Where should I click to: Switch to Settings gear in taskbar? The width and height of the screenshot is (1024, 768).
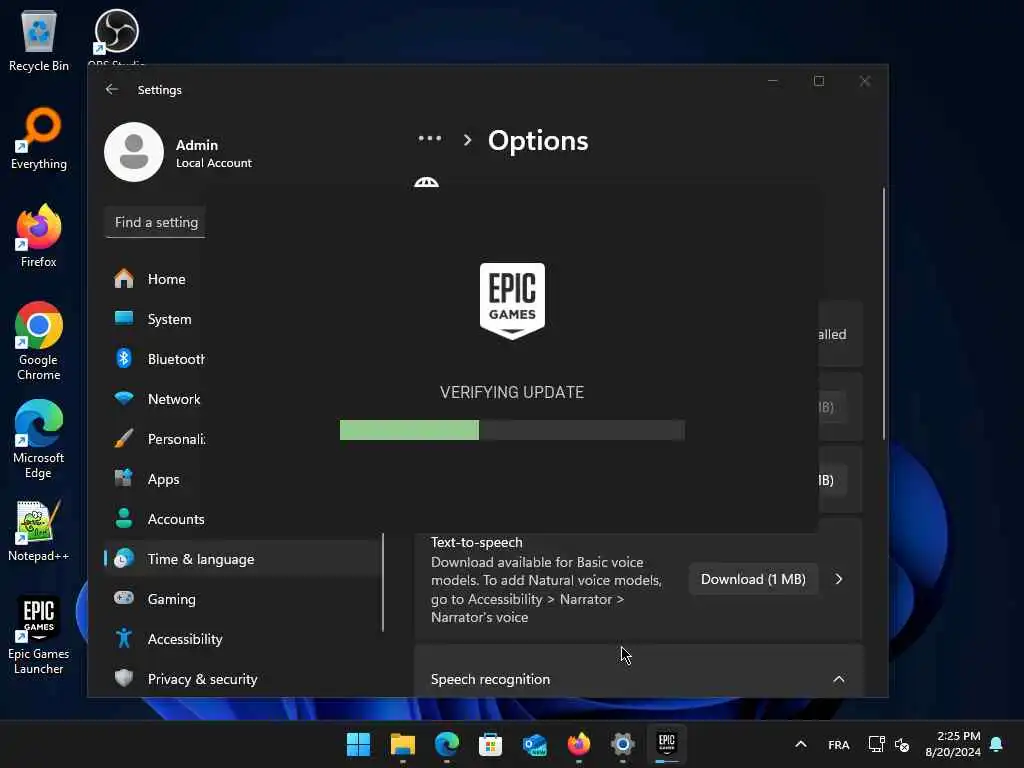[x=623, y=744]
